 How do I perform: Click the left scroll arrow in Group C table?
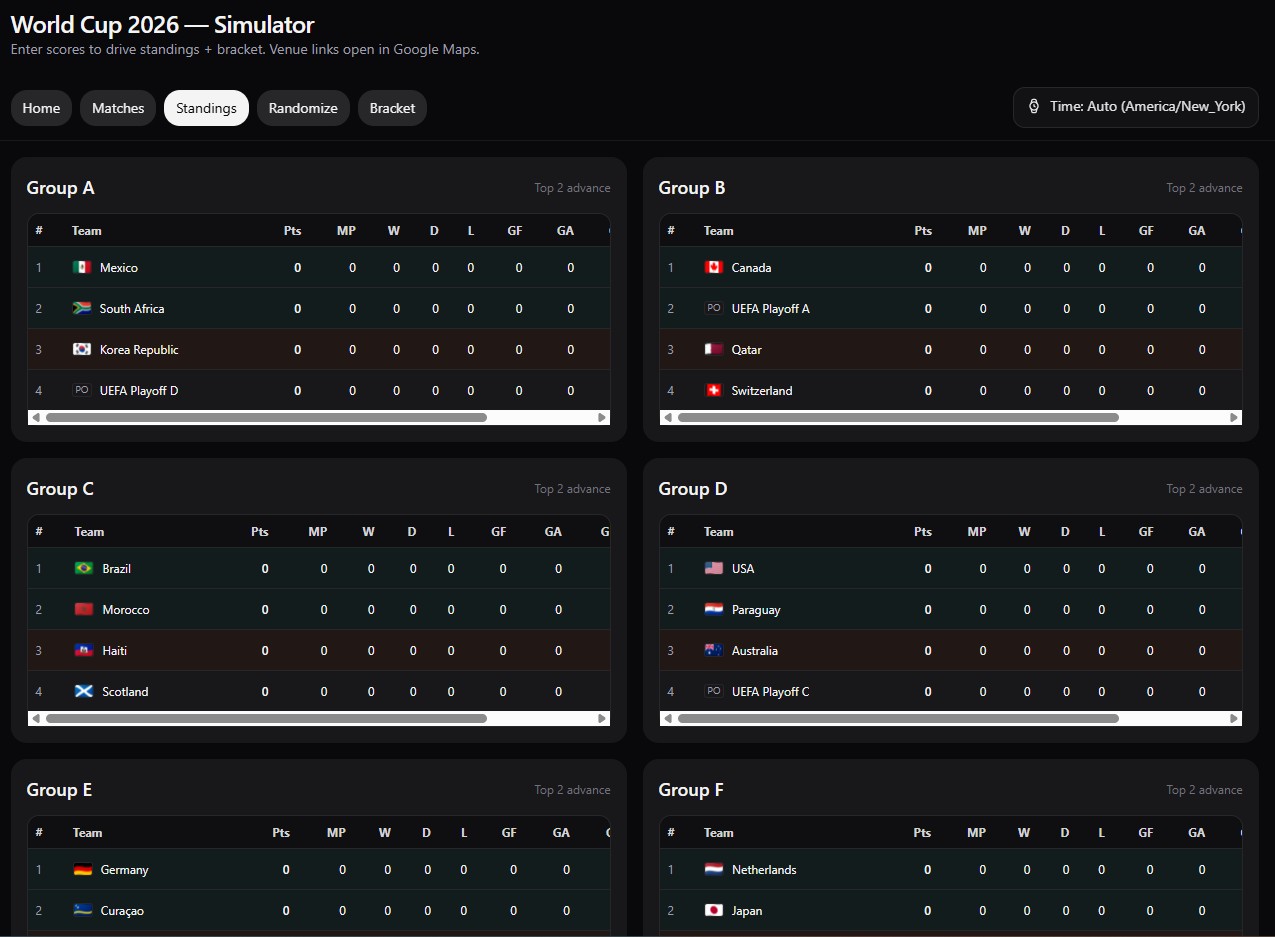[x=36, y=718]
